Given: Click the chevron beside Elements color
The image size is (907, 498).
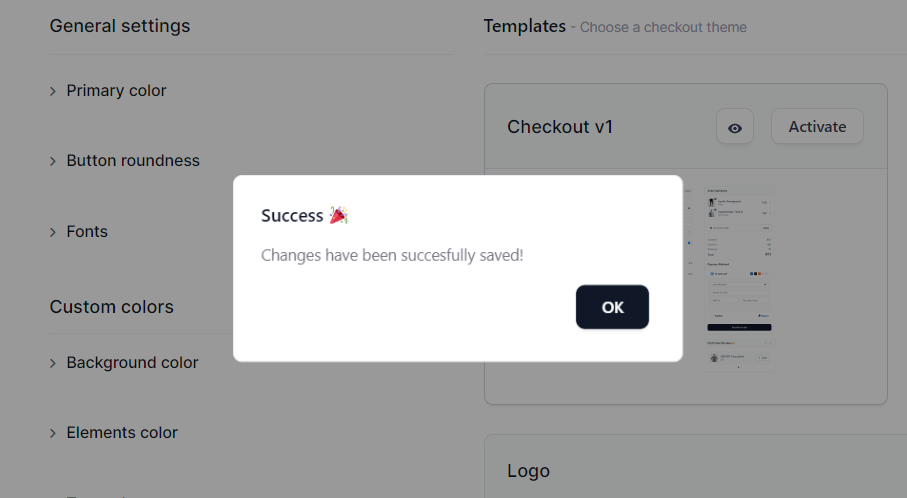Looking at the screenshot, I should pyautogui.click(x=53, y=433).
